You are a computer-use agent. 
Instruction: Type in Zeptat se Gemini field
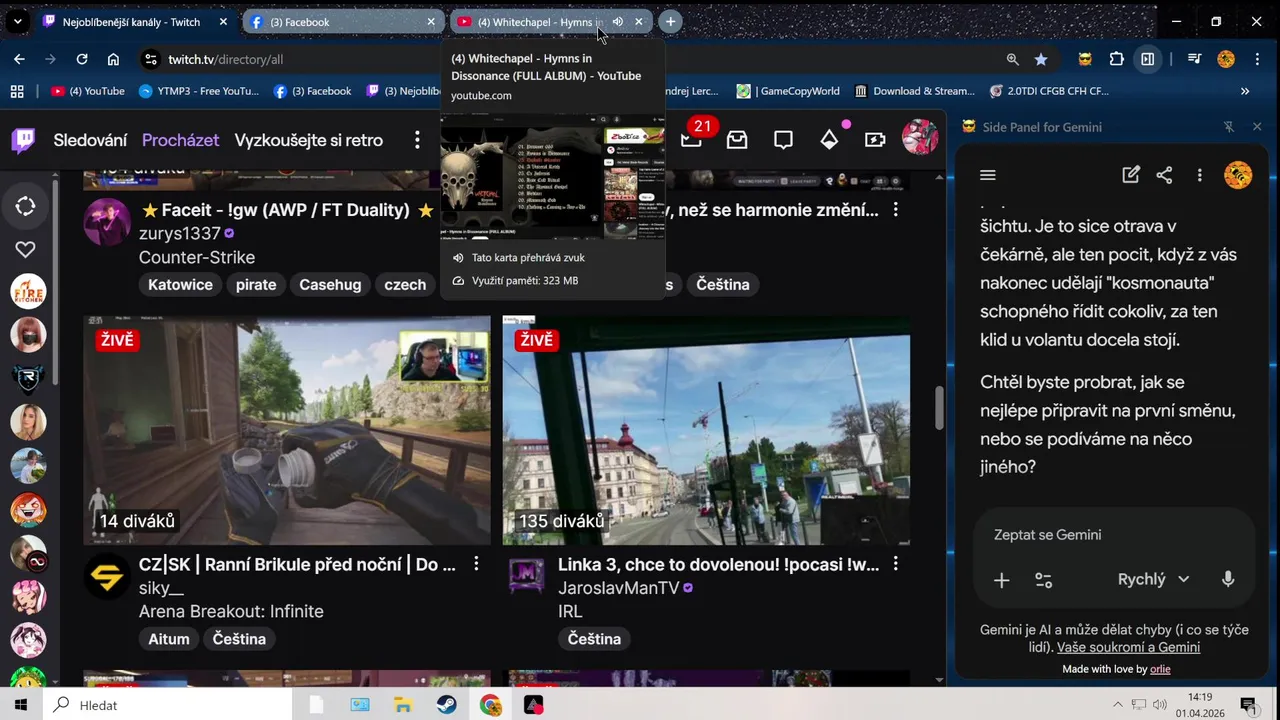1113,535
